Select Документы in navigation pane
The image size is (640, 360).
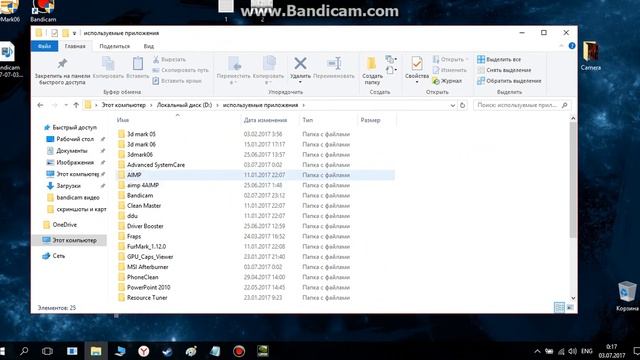(x=72, y=151)
